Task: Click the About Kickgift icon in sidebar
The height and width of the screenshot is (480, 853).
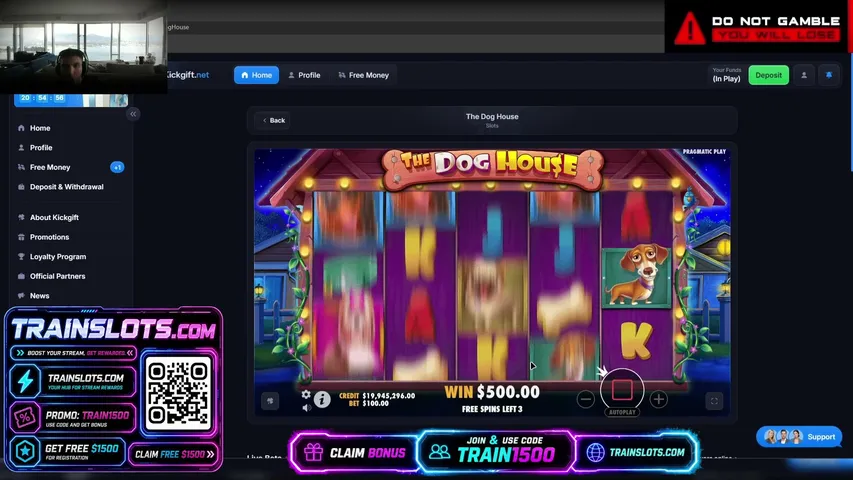Action: pyautogui.click(x=21, y=217)
